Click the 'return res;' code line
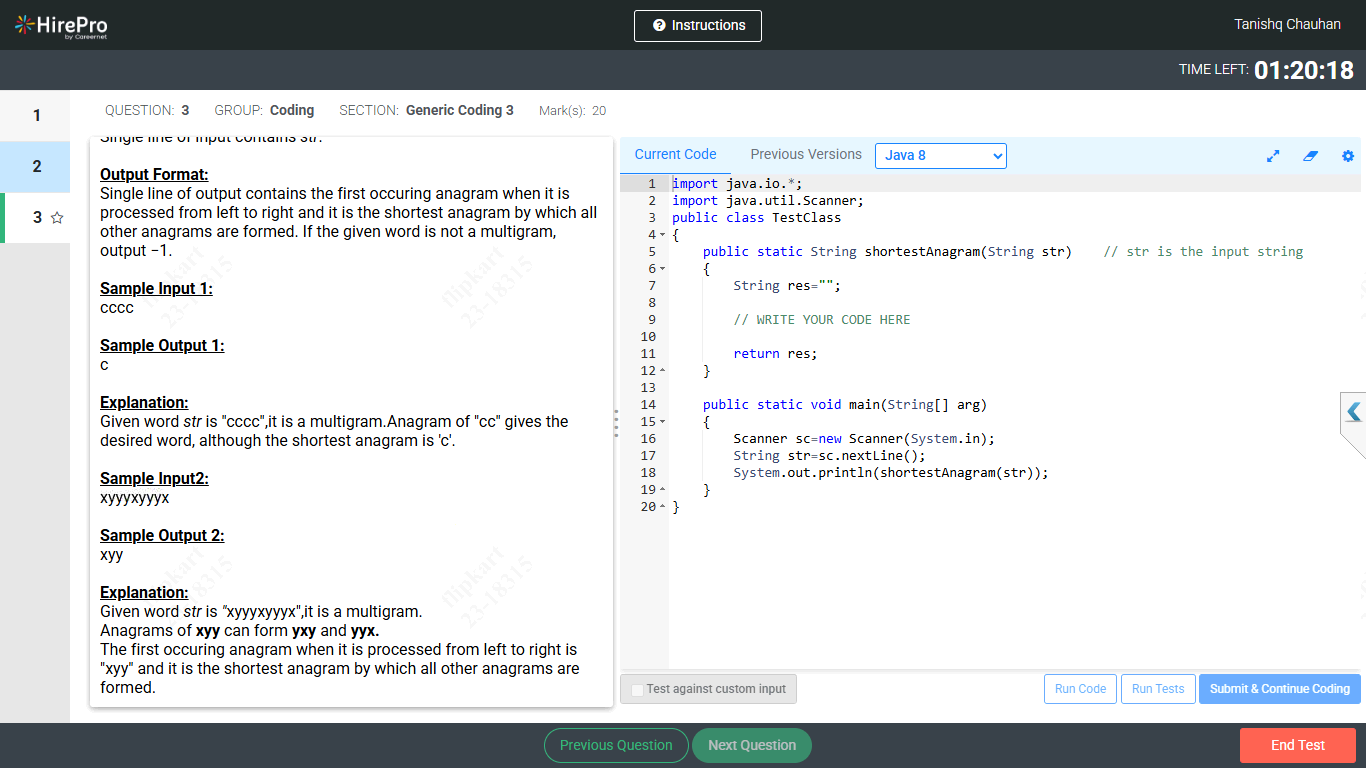Viewport: 1366px width, 768px height. [775, 354]
